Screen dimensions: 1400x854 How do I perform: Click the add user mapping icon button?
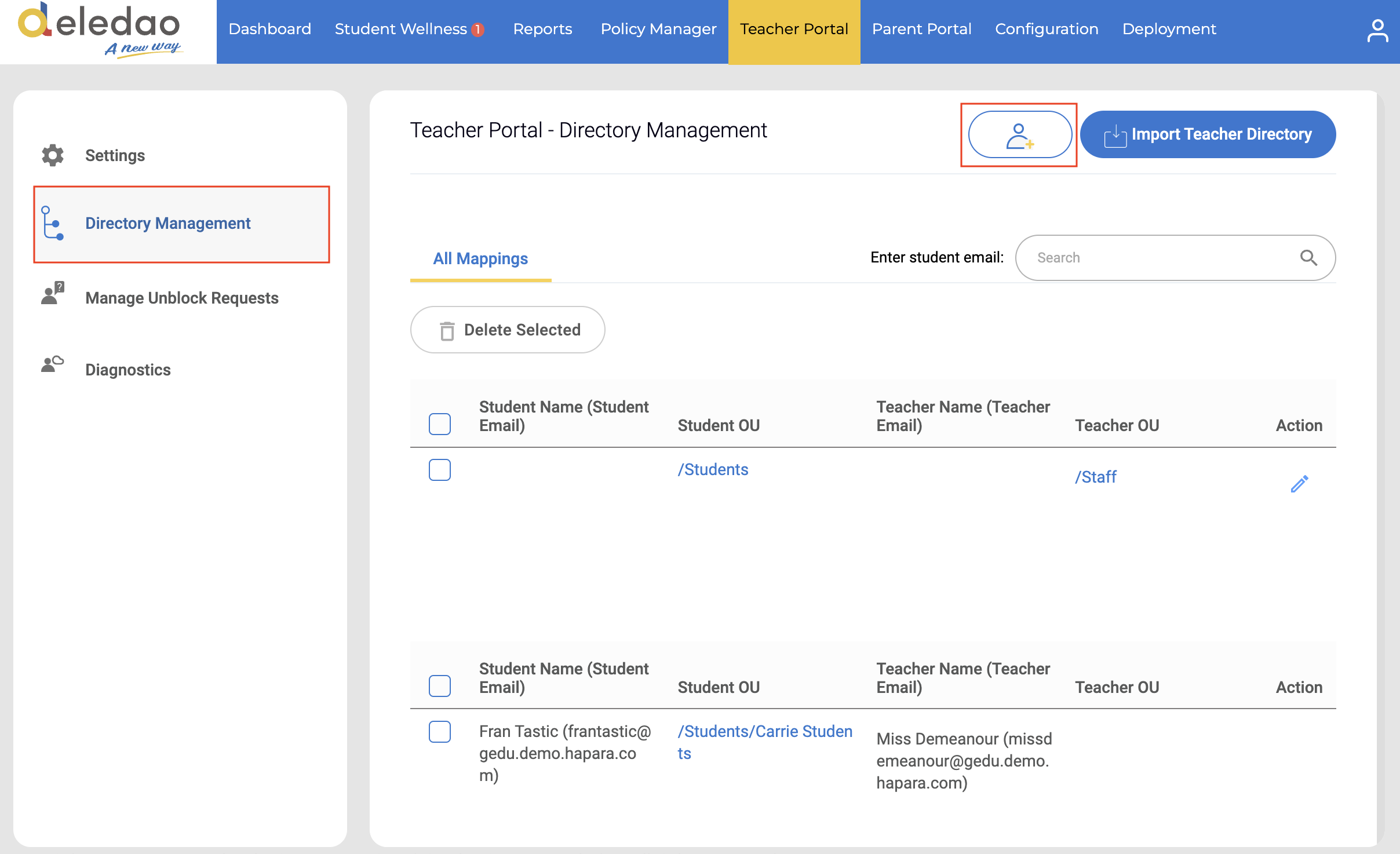1019,135
